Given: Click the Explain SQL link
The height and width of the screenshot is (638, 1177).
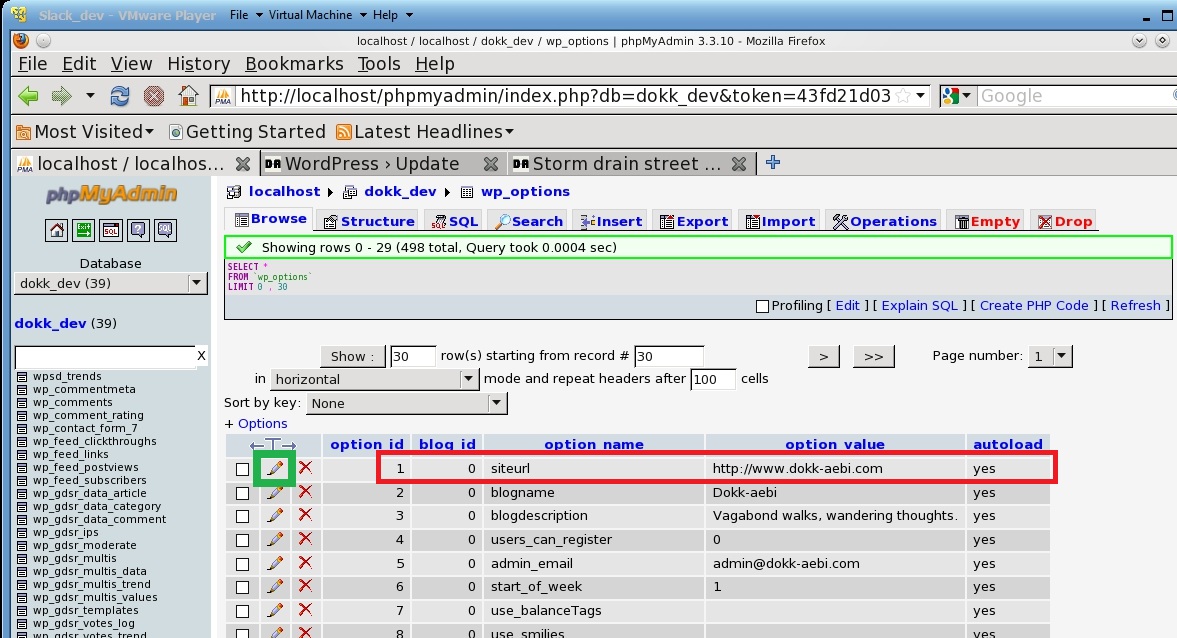Looking at the screenshot, I should pos(919,306).
